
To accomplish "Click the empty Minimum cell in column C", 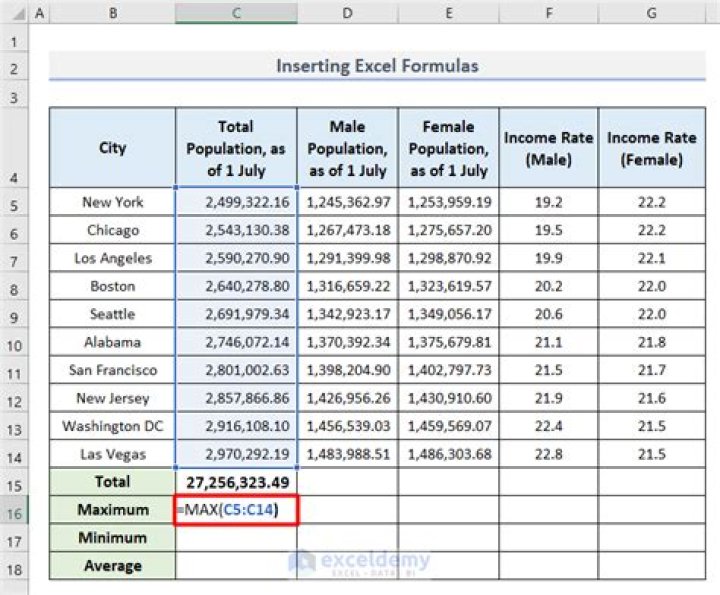I will point(236,538).
